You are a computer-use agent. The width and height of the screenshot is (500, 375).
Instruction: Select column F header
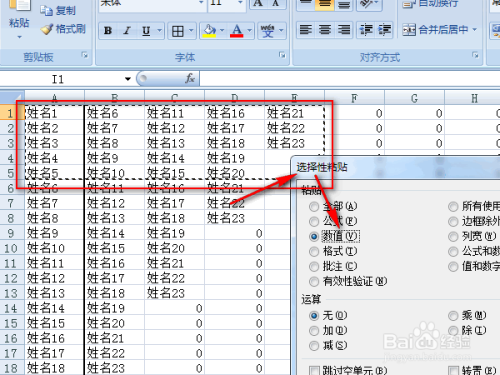point(354,98)
